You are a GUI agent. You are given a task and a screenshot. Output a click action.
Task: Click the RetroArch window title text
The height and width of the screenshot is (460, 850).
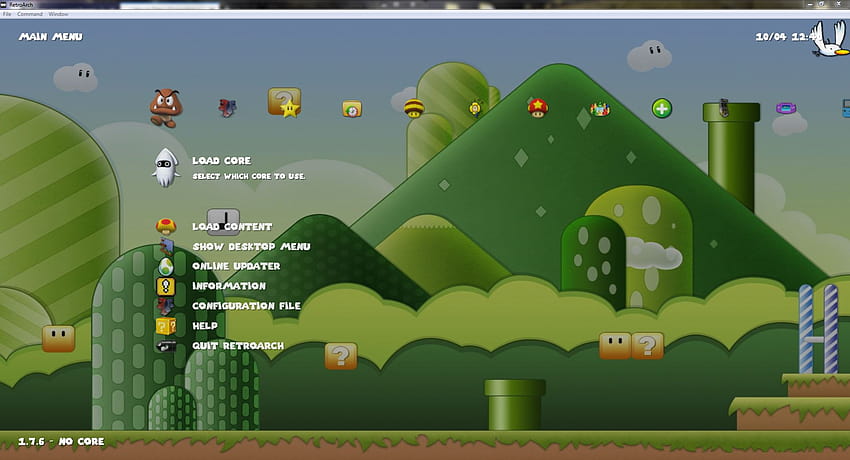[x=21, y=4]
